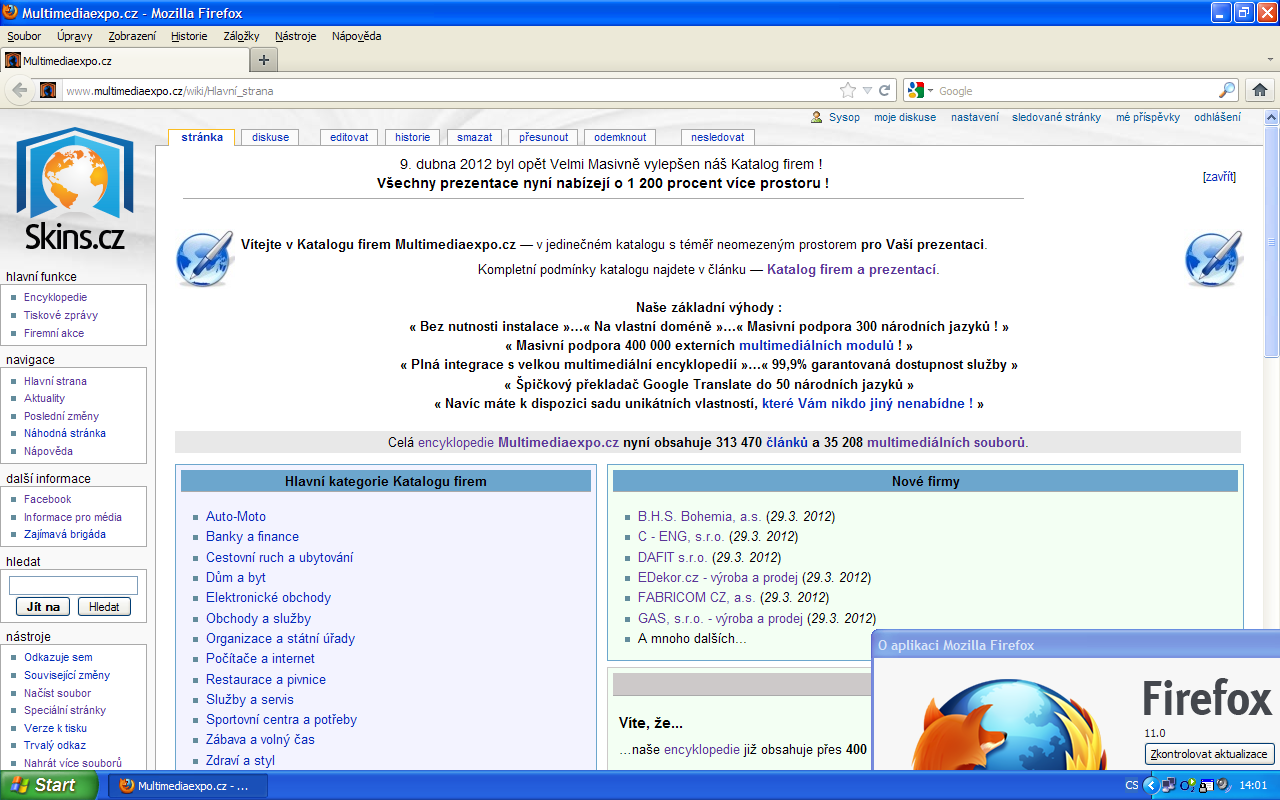Expand hidden system tray icons chevron
Image resolution: width=1280 pixels, height=800 pixels.
(x=1150, y=785)
